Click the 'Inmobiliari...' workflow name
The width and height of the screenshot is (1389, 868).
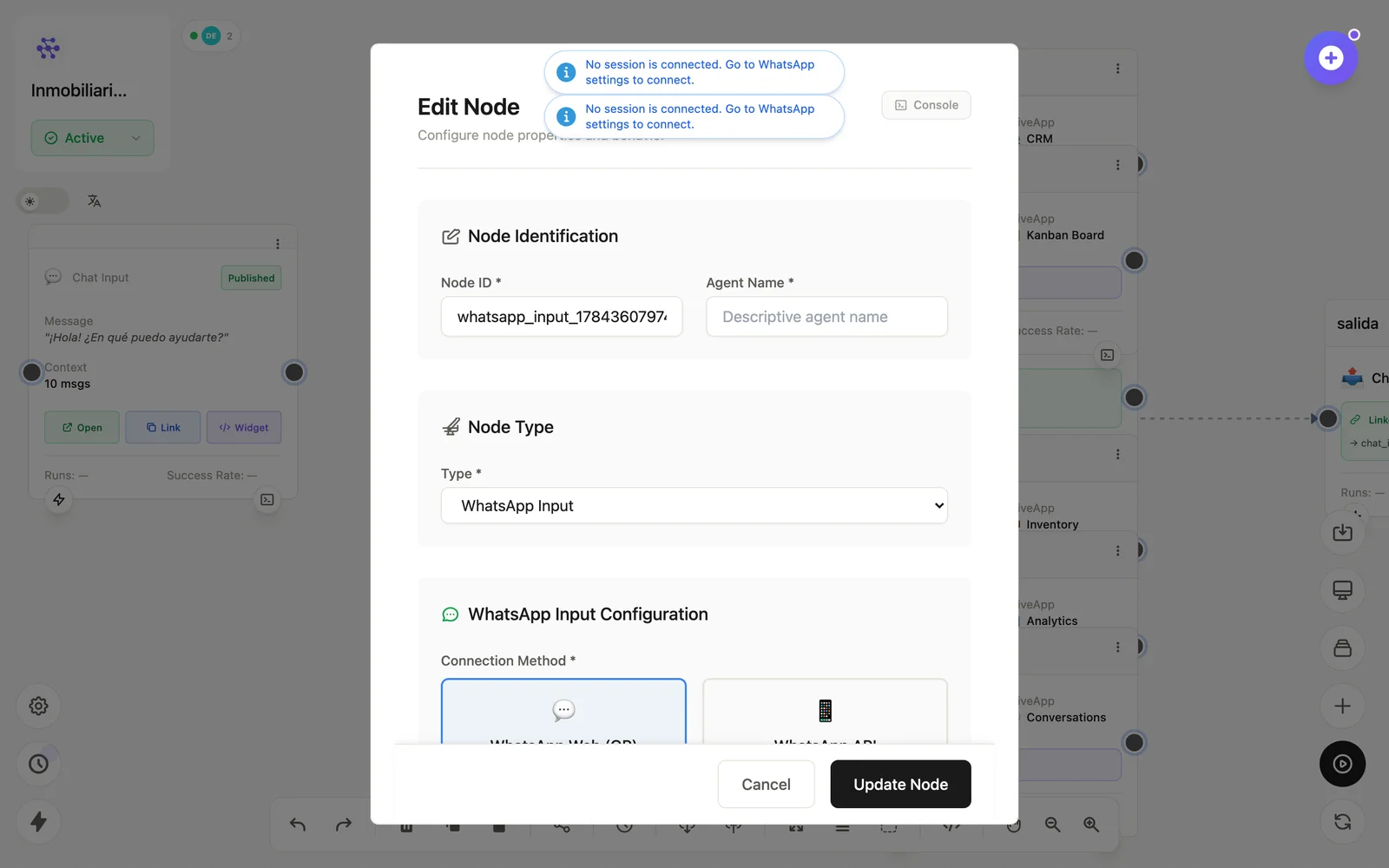coord(79,90)
